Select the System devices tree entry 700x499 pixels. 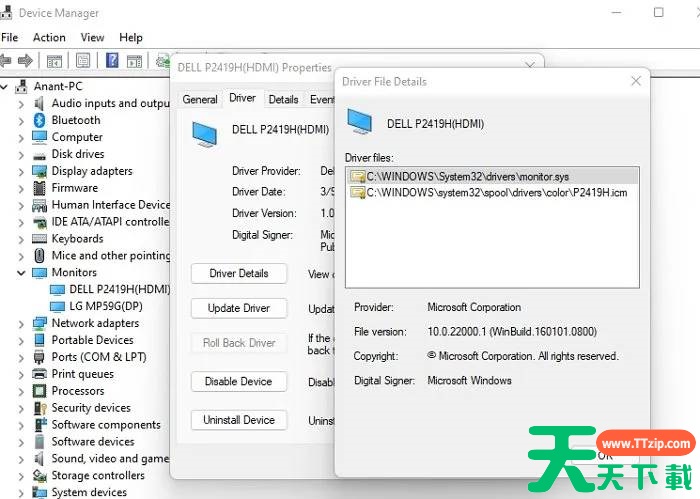point(89,492)
